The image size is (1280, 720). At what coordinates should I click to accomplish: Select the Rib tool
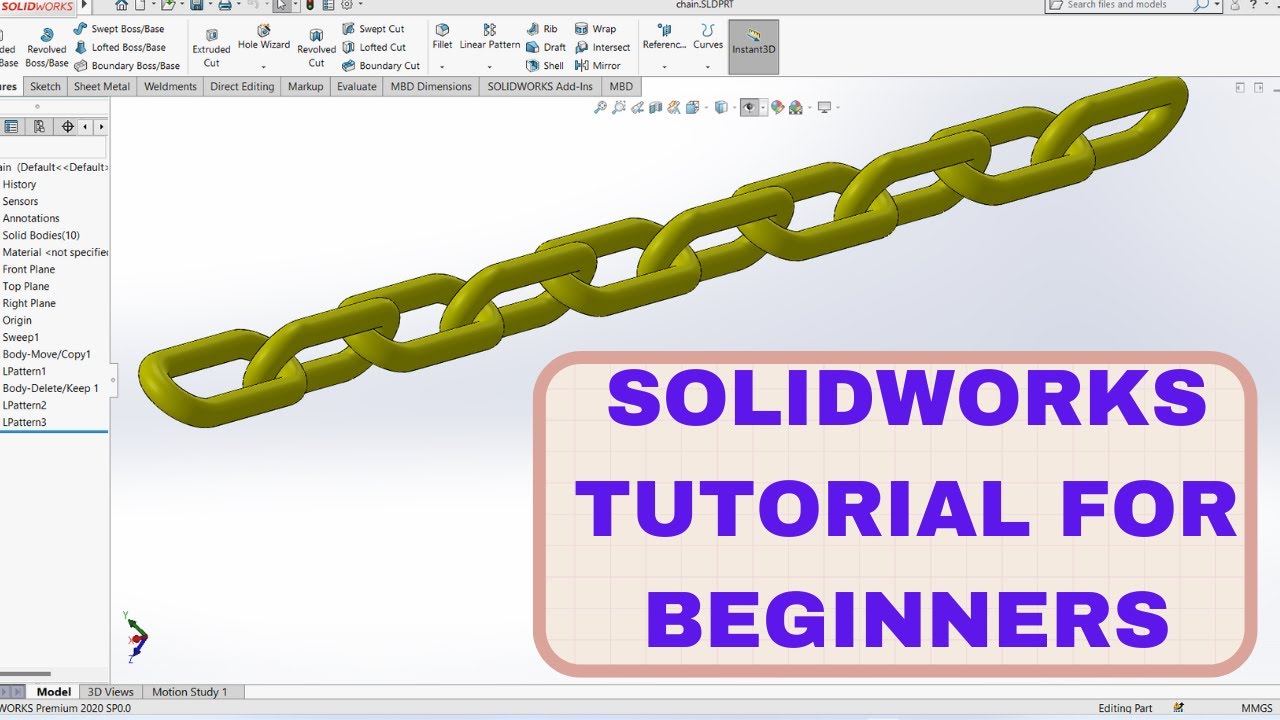542,29
